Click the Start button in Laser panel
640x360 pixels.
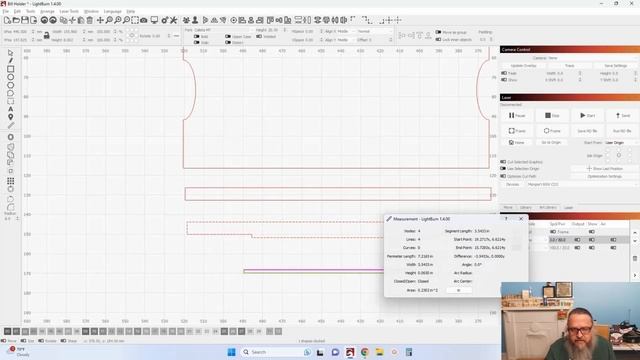point(587,116)
